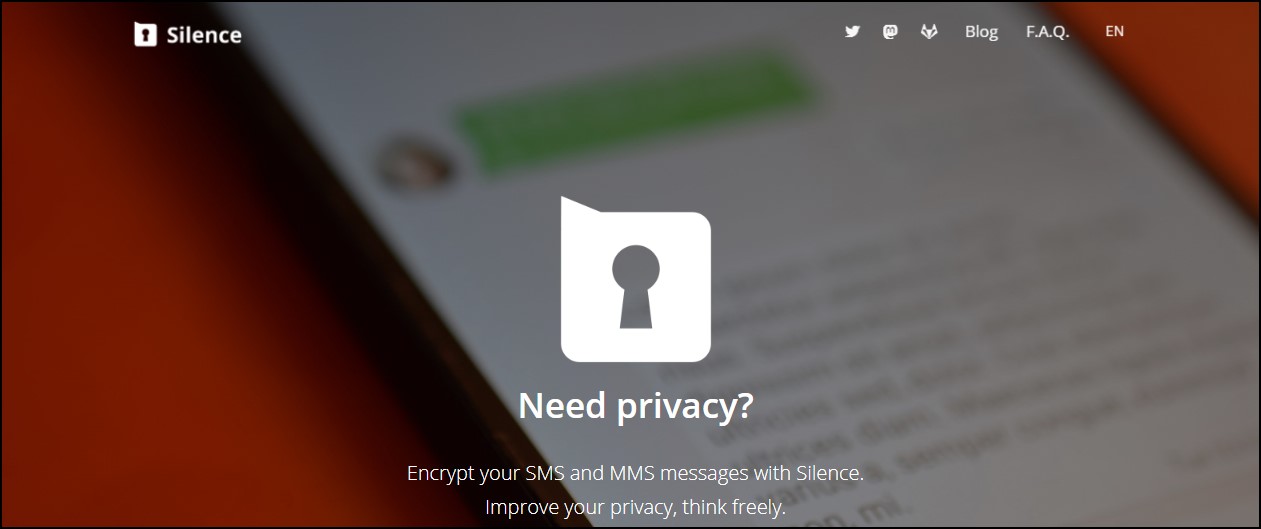
Task: Open the GitLab repository fox icon
Action: pyautogui.click(x=929, y=32)
